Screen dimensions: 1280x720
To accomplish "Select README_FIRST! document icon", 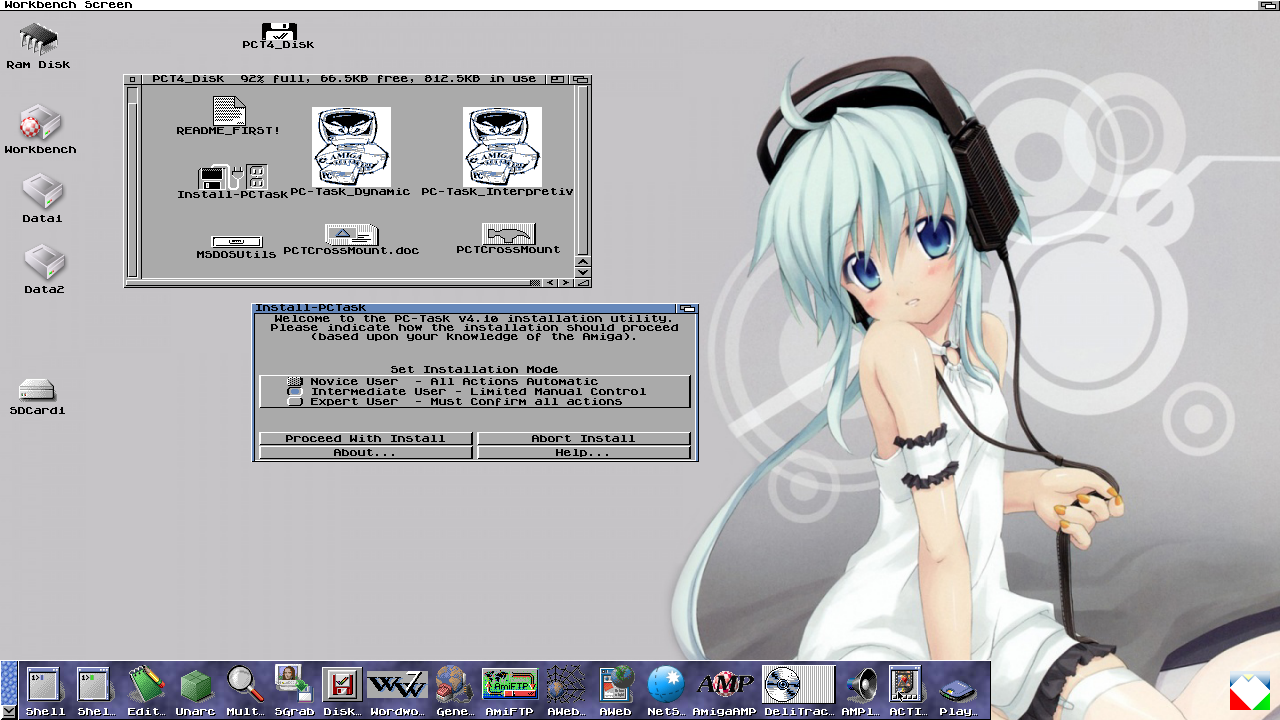I will point(228,117).
